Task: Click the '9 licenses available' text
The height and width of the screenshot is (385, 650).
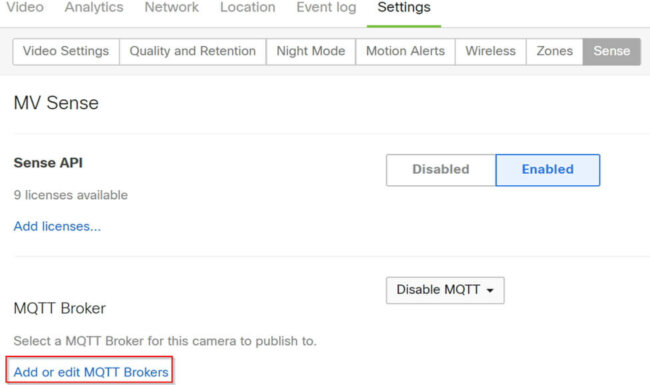Action: click(70, 195)
